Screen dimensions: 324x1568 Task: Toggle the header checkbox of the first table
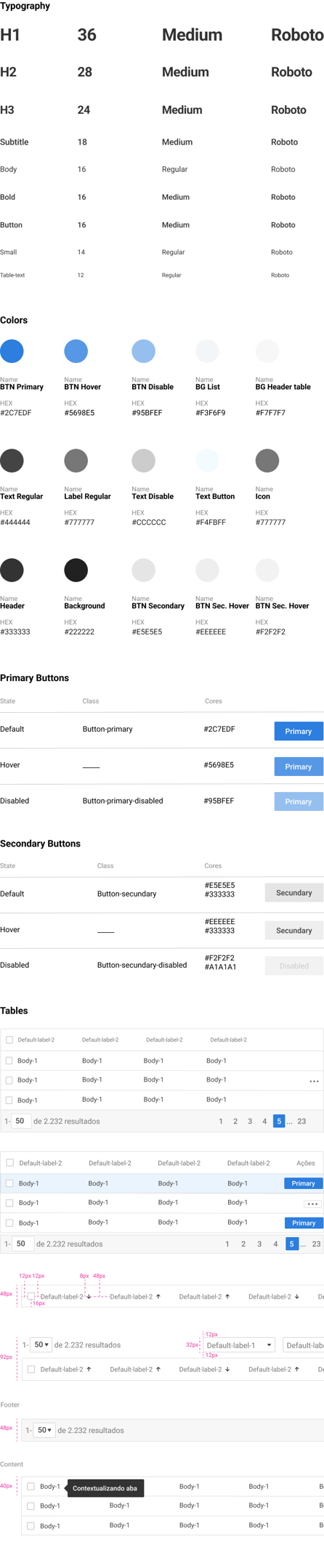pyautogui.click(x=9, y=1040)
